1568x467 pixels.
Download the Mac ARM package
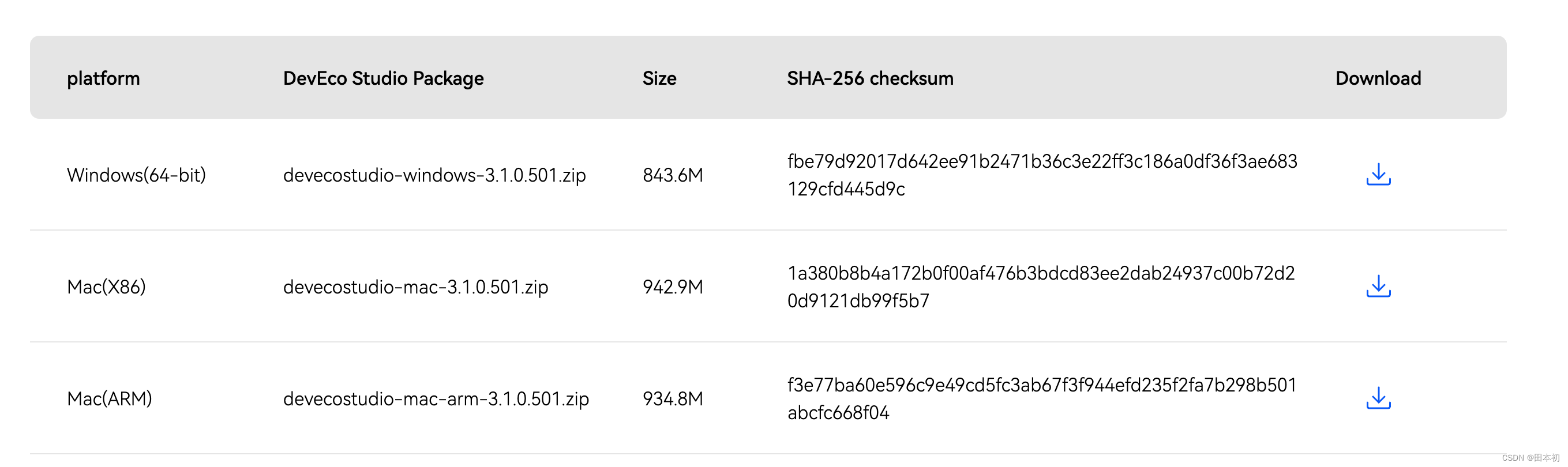1378,398
